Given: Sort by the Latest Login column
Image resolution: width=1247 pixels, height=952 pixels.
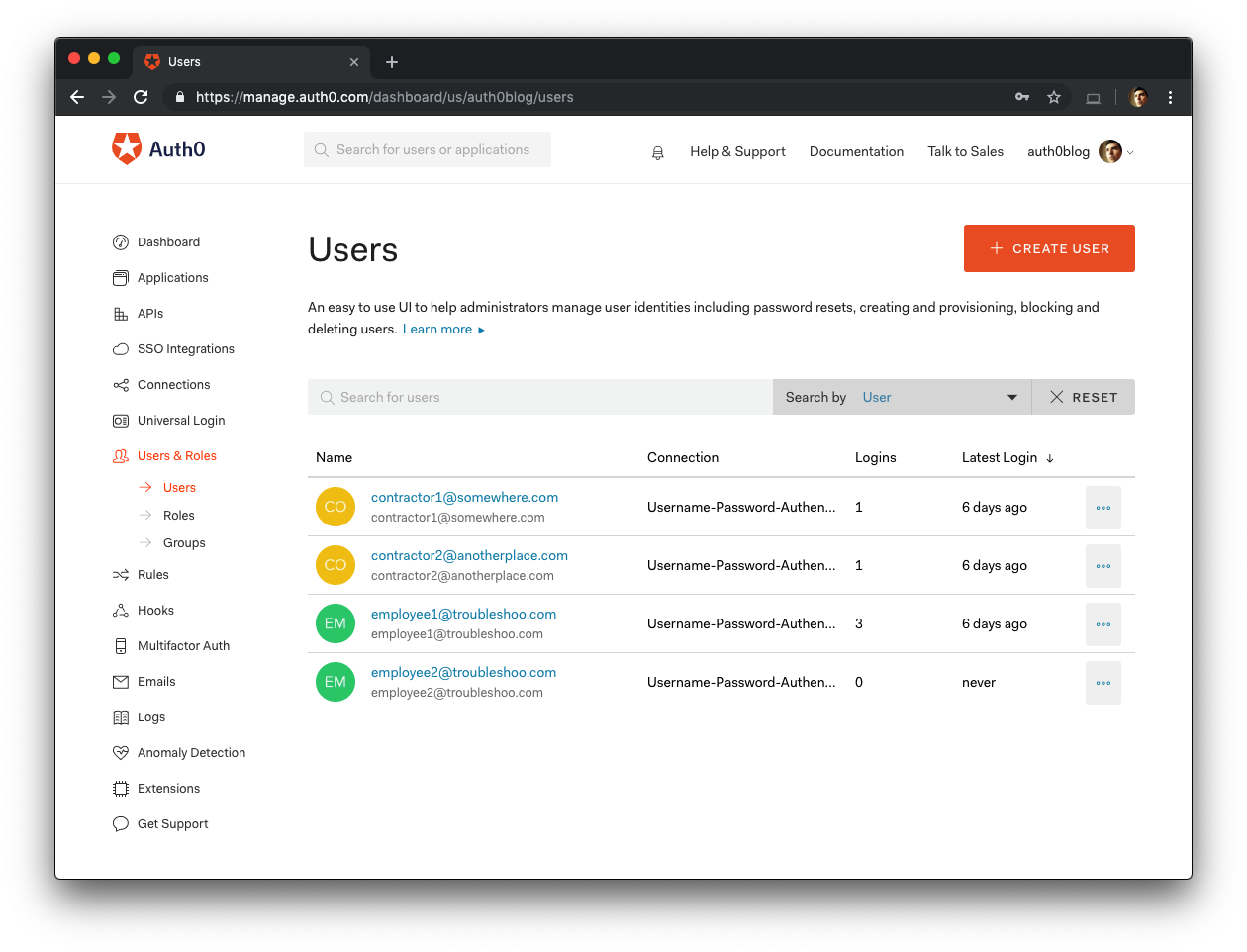Looking at the screenshot, I should point(1007,457).
